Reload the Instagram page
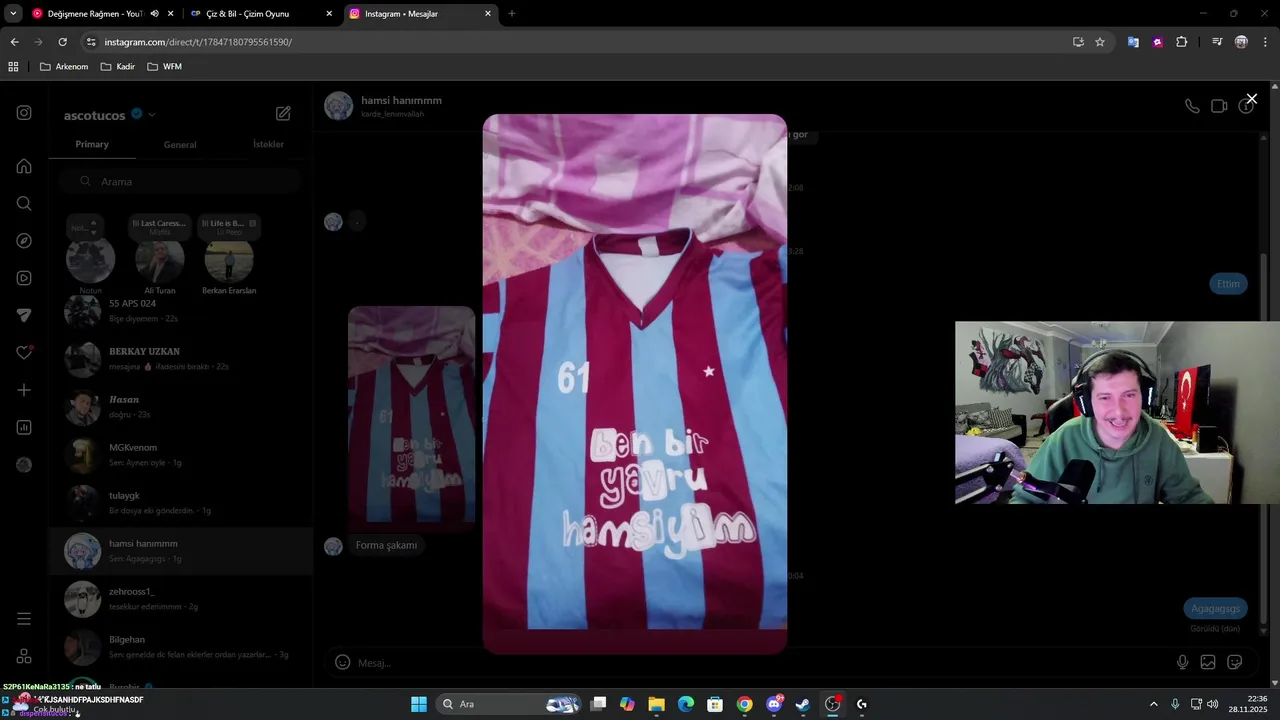Image resolution: width=1280 pixels, height=720 pixels. 62,42
